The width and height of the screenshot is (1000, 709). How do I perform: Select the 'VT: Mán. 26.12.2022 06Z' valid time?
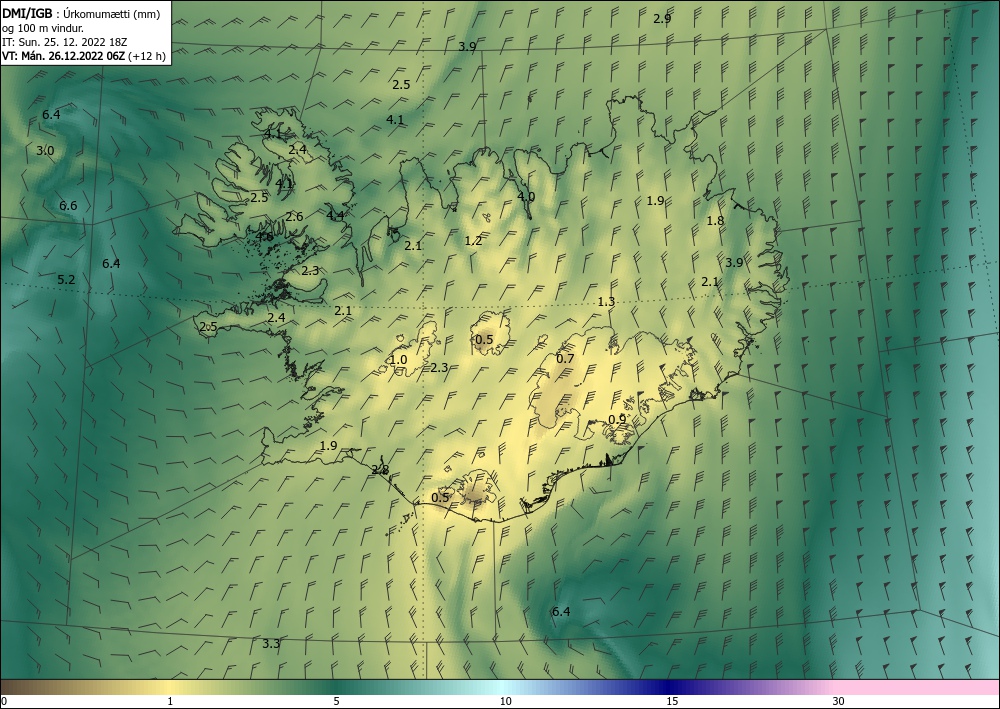(x=64, y=55)
